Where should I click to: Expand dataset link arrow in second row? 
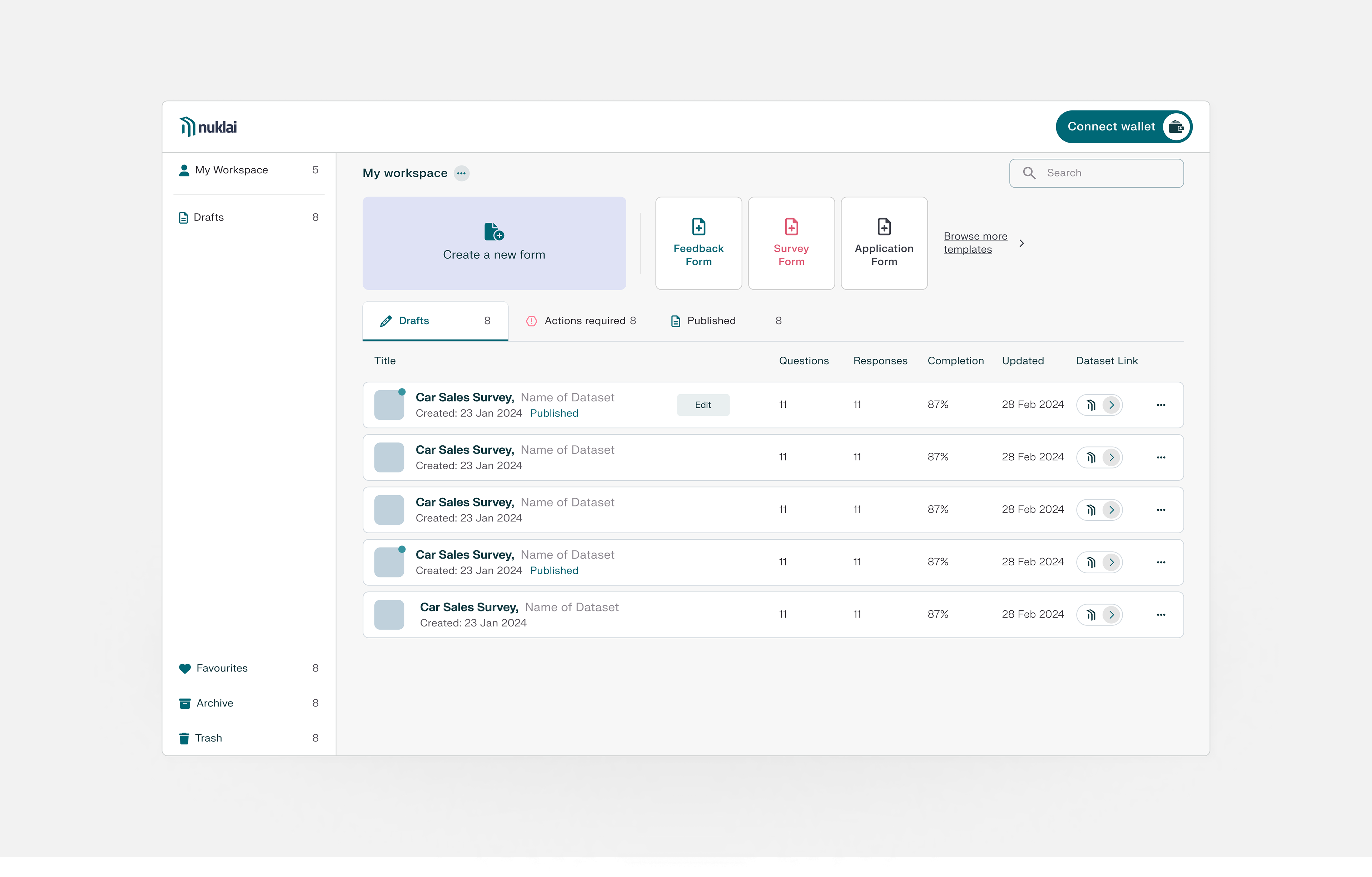(x=1112, y=457)
